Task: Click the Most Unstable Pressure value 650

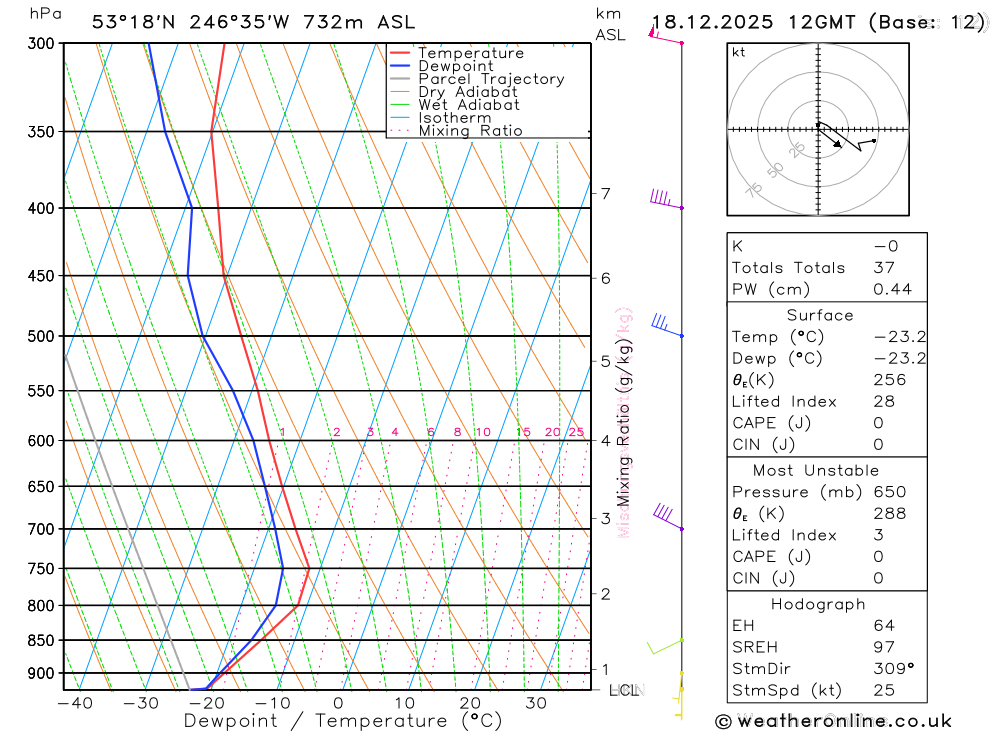Action: pos(890,492)
